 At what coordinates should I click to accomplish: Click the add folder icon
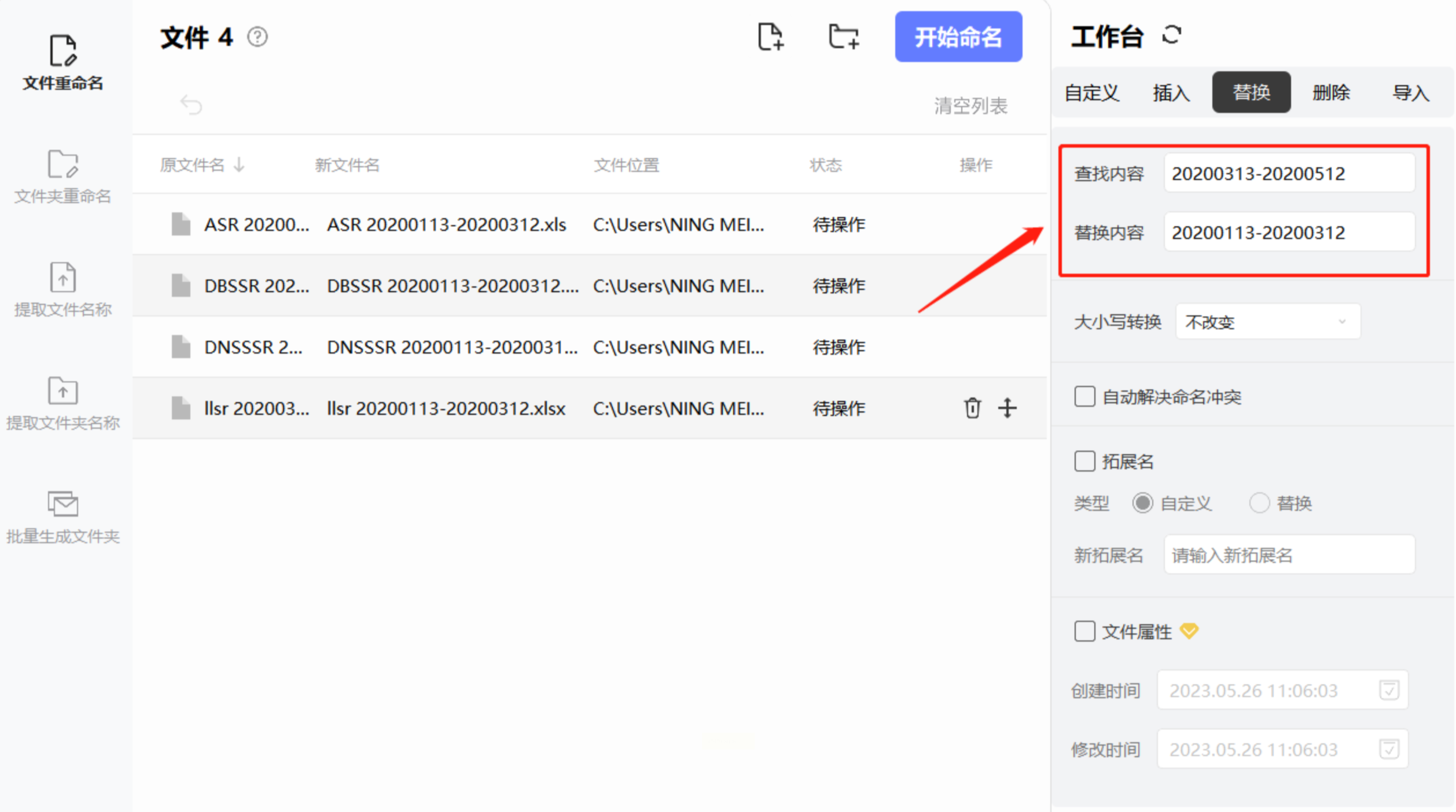click(x=843, y=37)
